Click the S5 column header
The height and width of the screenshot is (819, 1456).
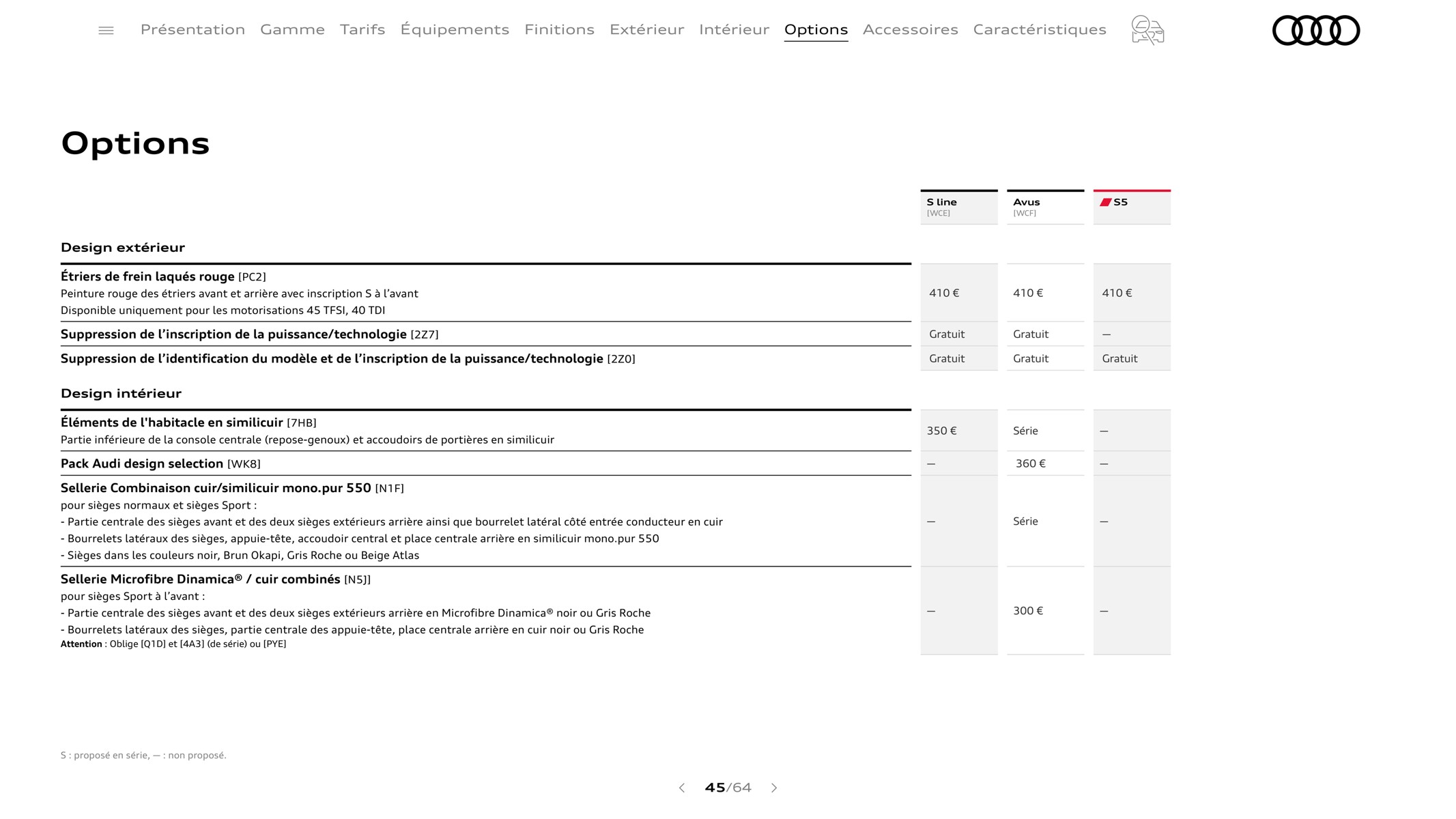point(1132,207)
